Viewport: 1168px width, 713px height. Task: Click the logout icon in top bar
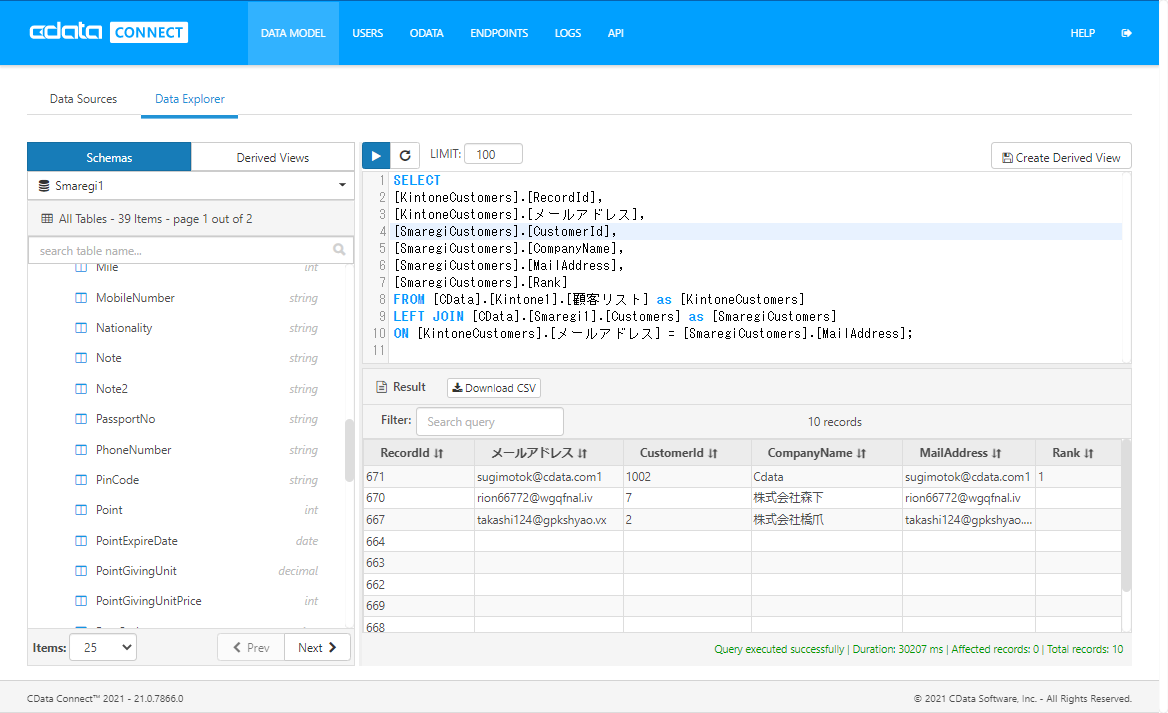[x=1126, y=33]
